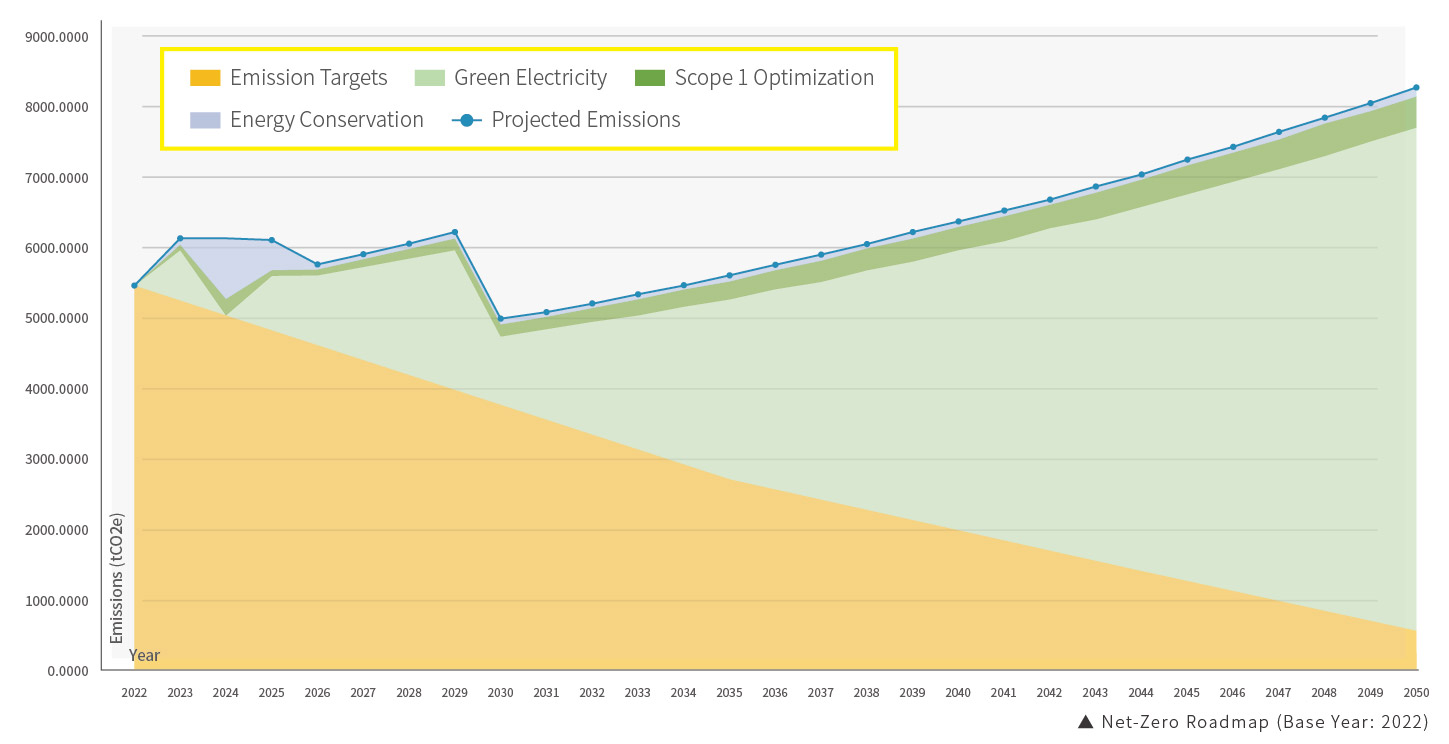Click the 2040 x-axis year label
Screen dimensions: 1449x744
(x=958, y=692)
